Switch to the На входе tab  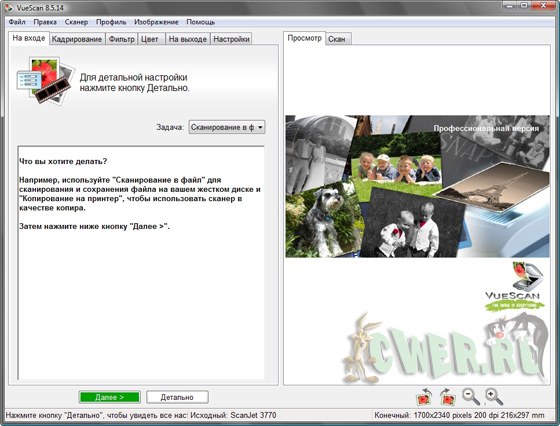tap(29, 38)
